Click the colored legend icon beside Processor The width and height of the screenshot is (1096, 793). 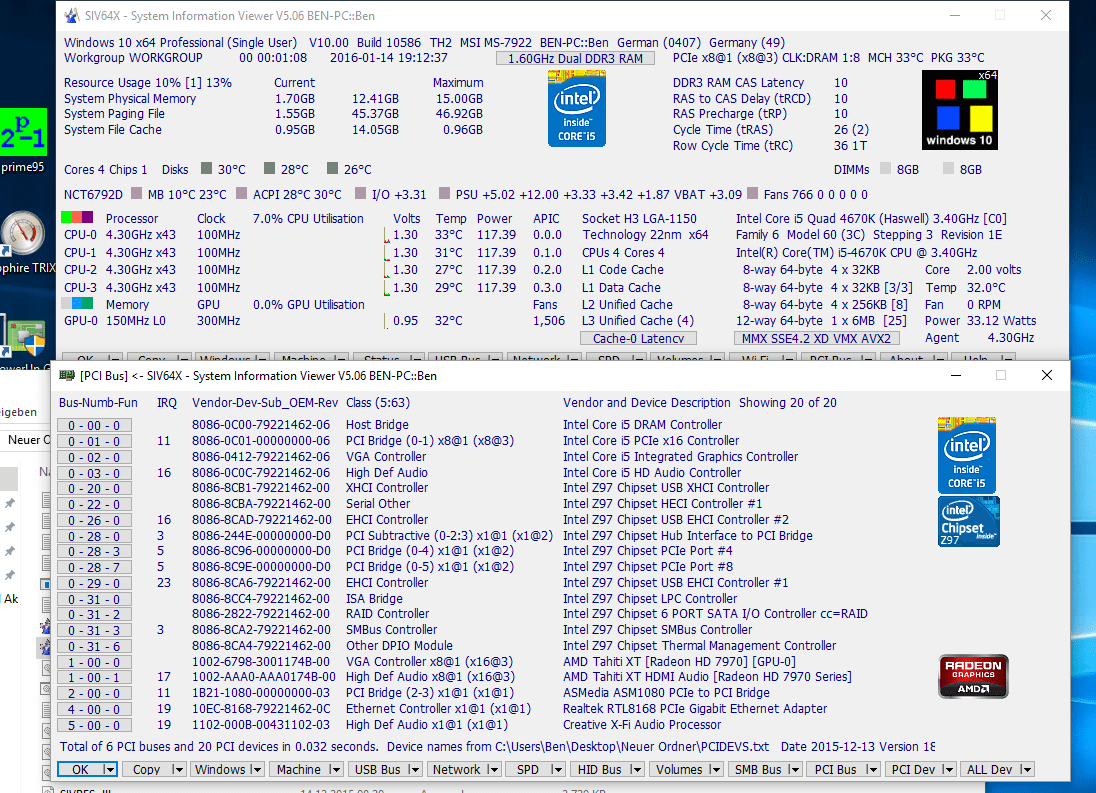coord(77,217)
